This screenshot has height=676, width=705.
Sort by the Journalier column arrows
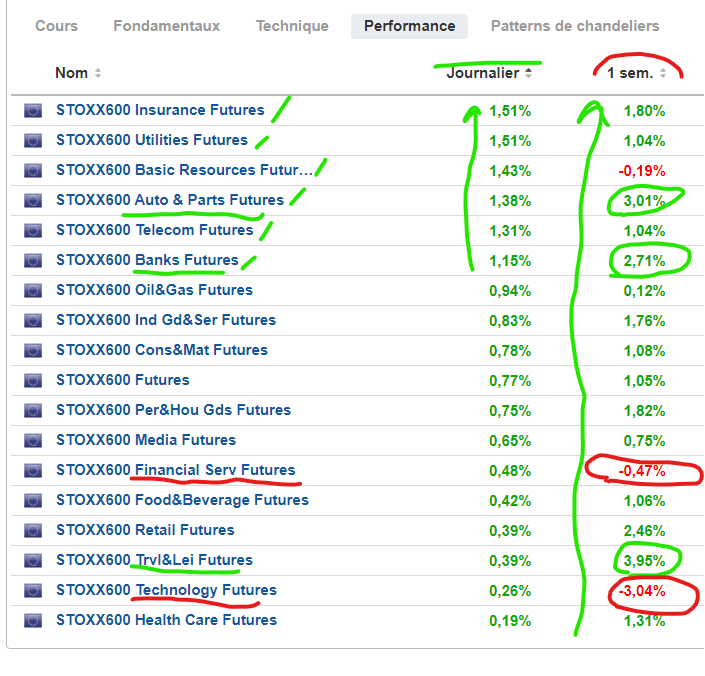[x=529, y=73]
